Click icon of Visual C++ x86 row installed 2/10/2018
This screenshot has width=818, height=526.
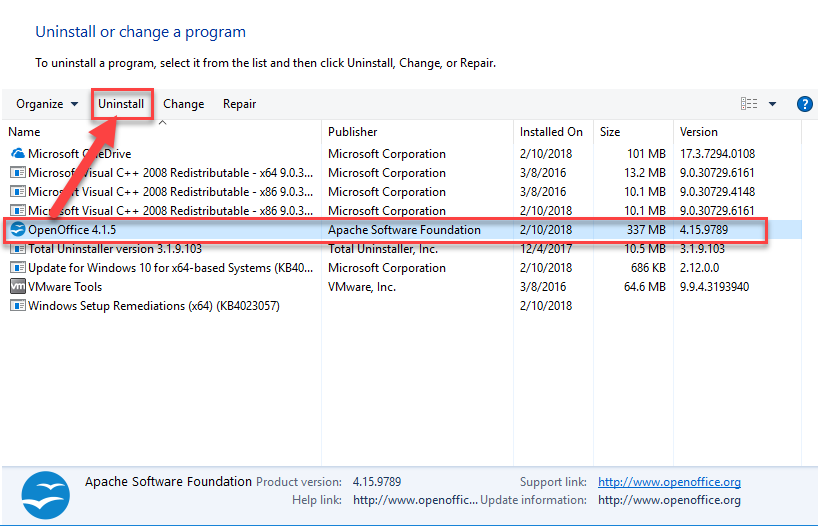(x=18, y=211)
